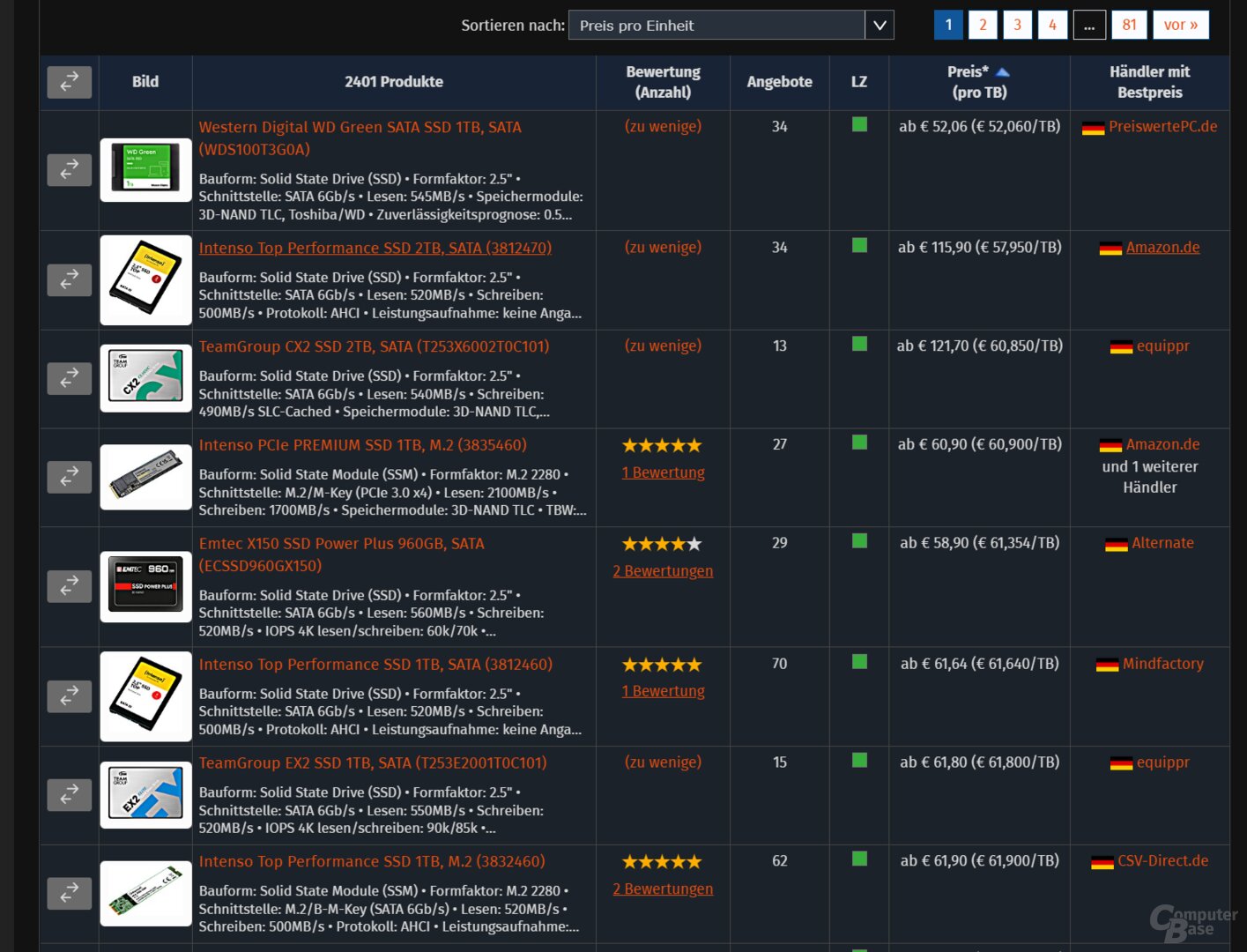Open '1 Bewertung' for Intenso PCIe PREMIUM
Screen dimensions: 1247x952
click(663, 472)
